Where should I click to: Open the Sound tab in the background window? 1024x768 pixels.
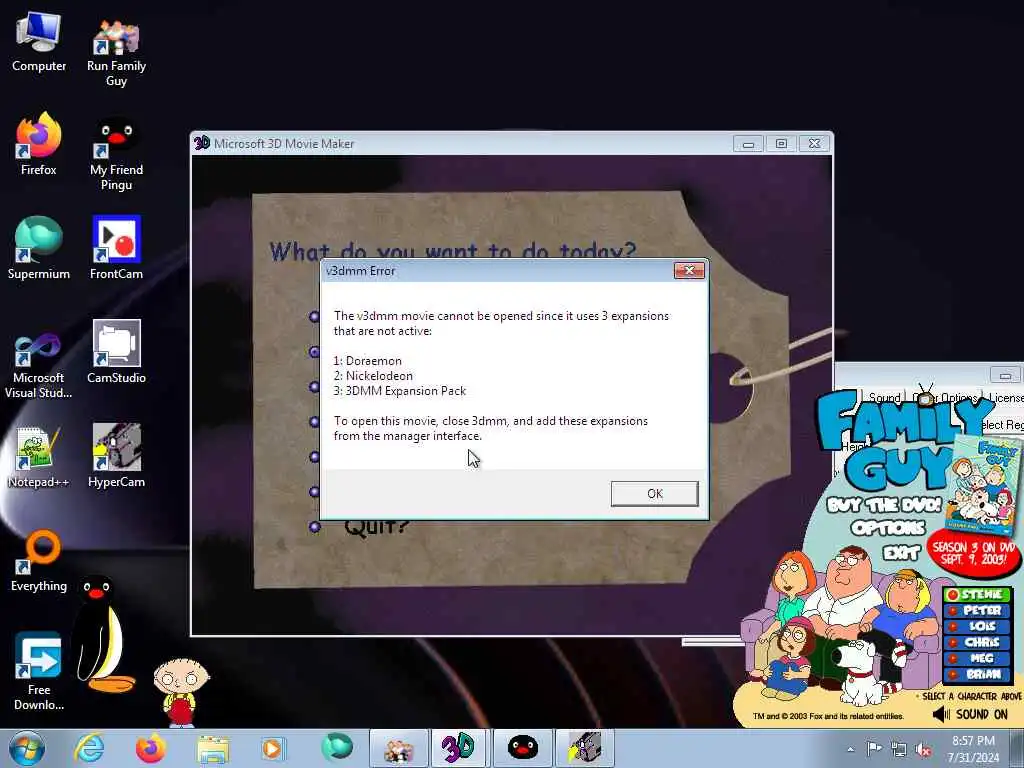[x=884, y=398]
